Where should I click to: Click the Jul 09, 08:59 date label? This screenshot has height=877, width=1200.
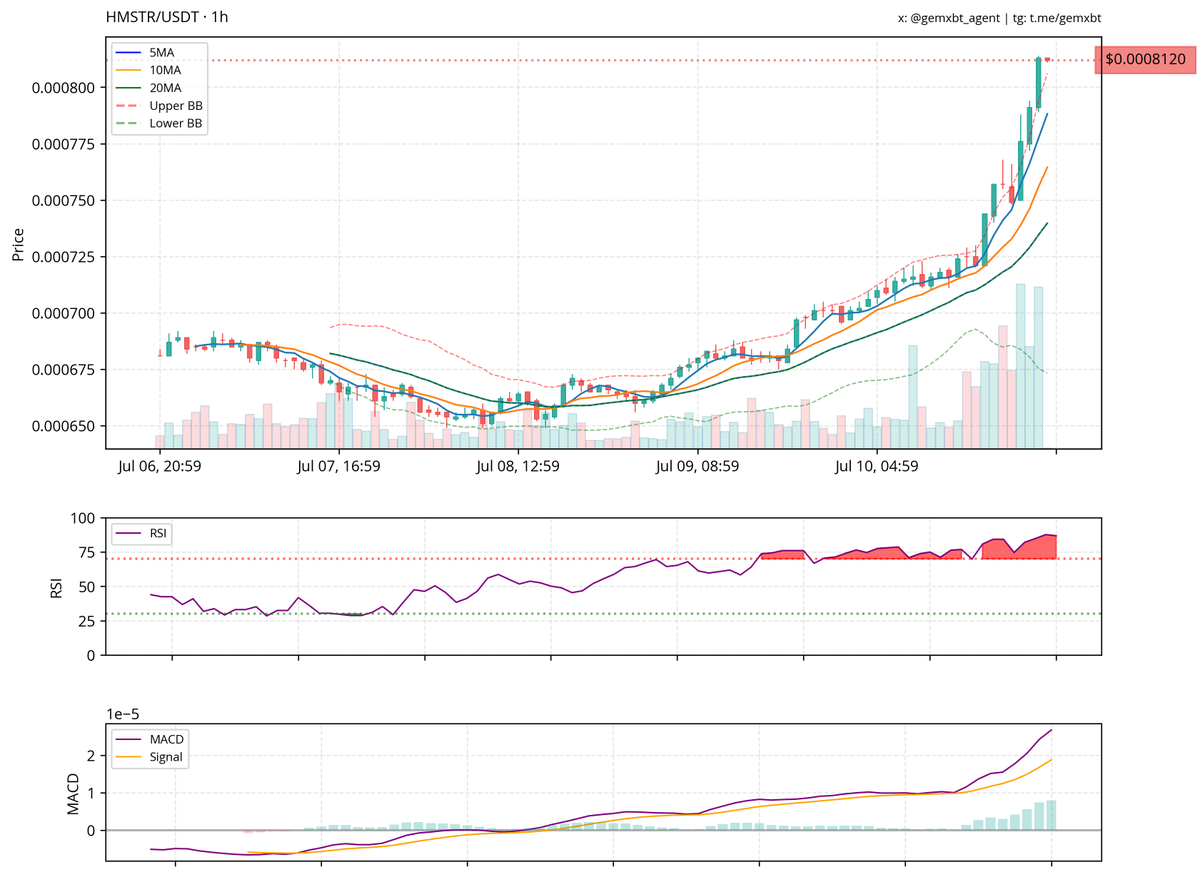[x=698, y=466]
